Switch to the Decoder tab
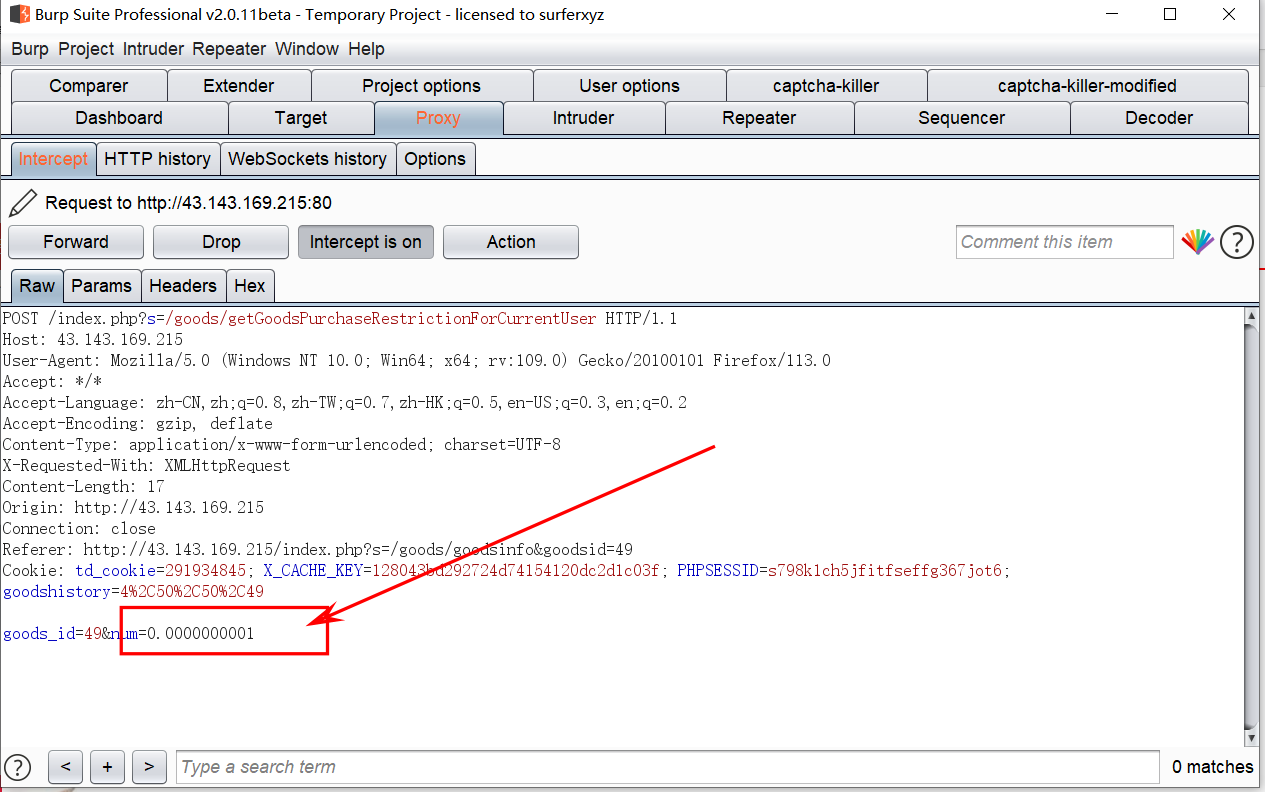The width and height of the screenshot is (1265, 792). tap(1159, 118)
